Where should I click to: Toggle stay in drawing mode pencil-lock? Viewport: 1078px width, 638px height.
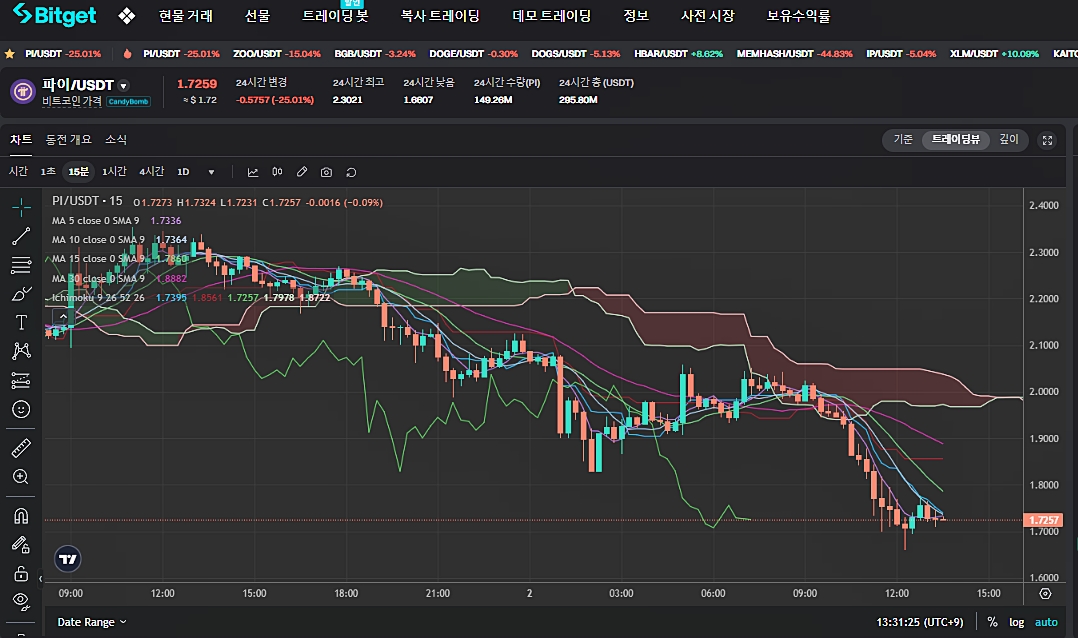tap(21, 544)
